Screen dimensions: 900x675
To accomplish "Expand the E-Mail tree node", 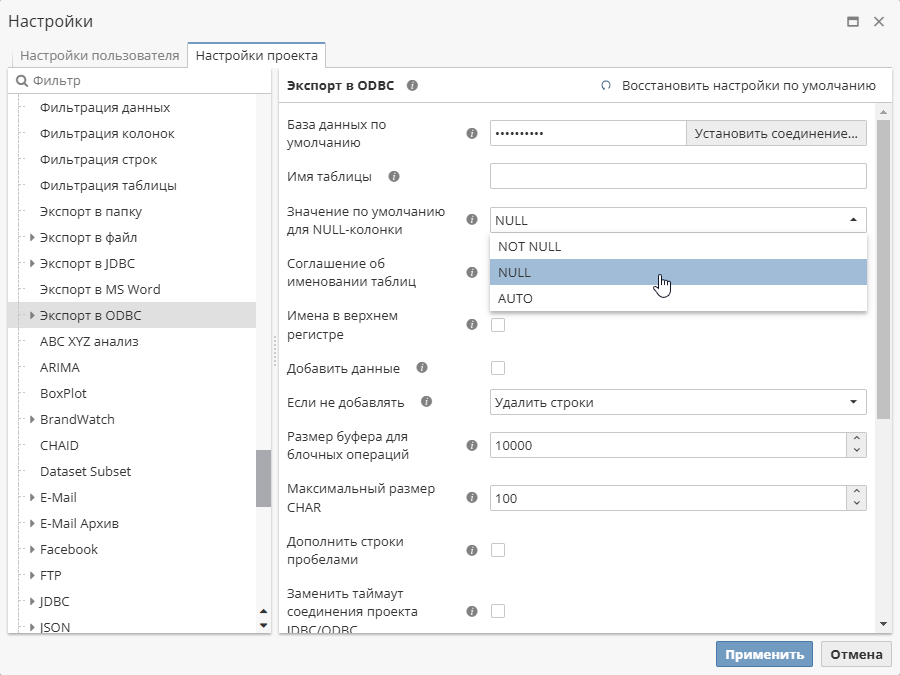I will (x=32, y=497).
